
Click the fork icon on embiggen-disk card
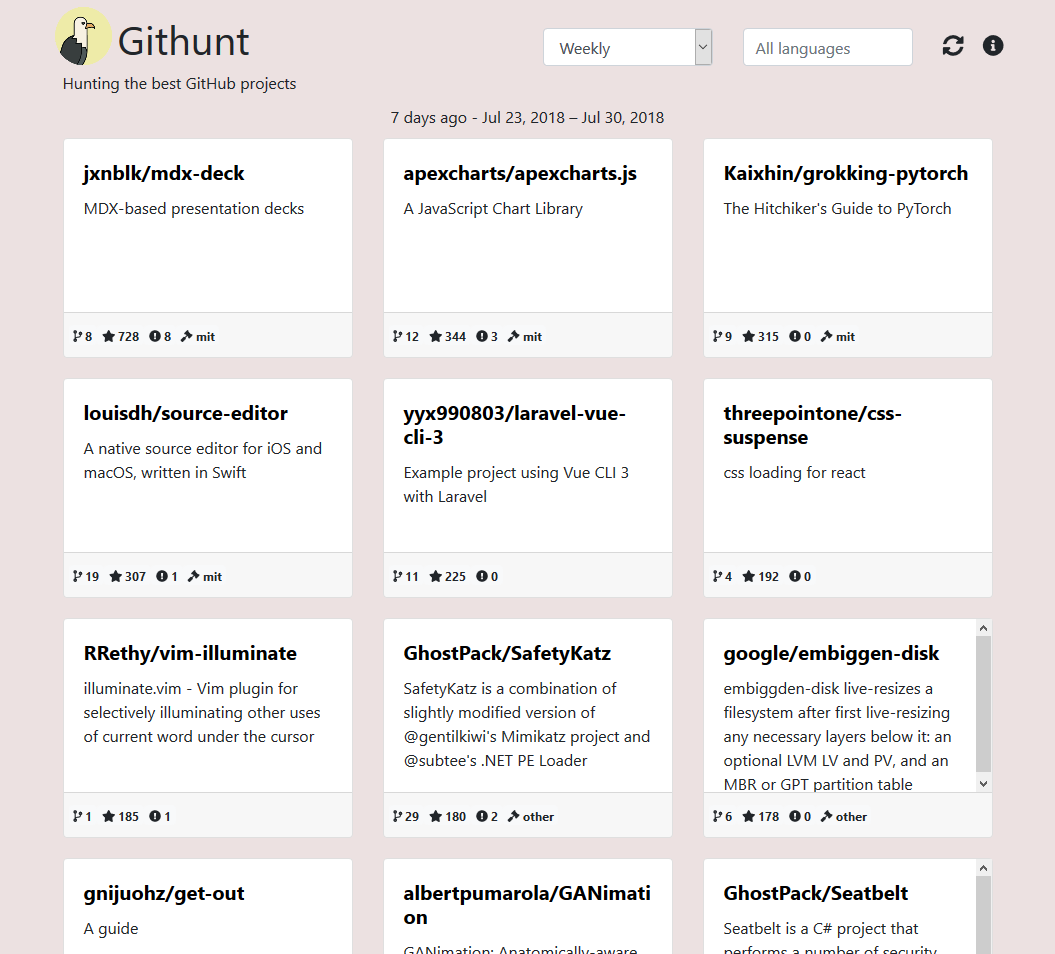pyautogui.click(x=717, y=817)
